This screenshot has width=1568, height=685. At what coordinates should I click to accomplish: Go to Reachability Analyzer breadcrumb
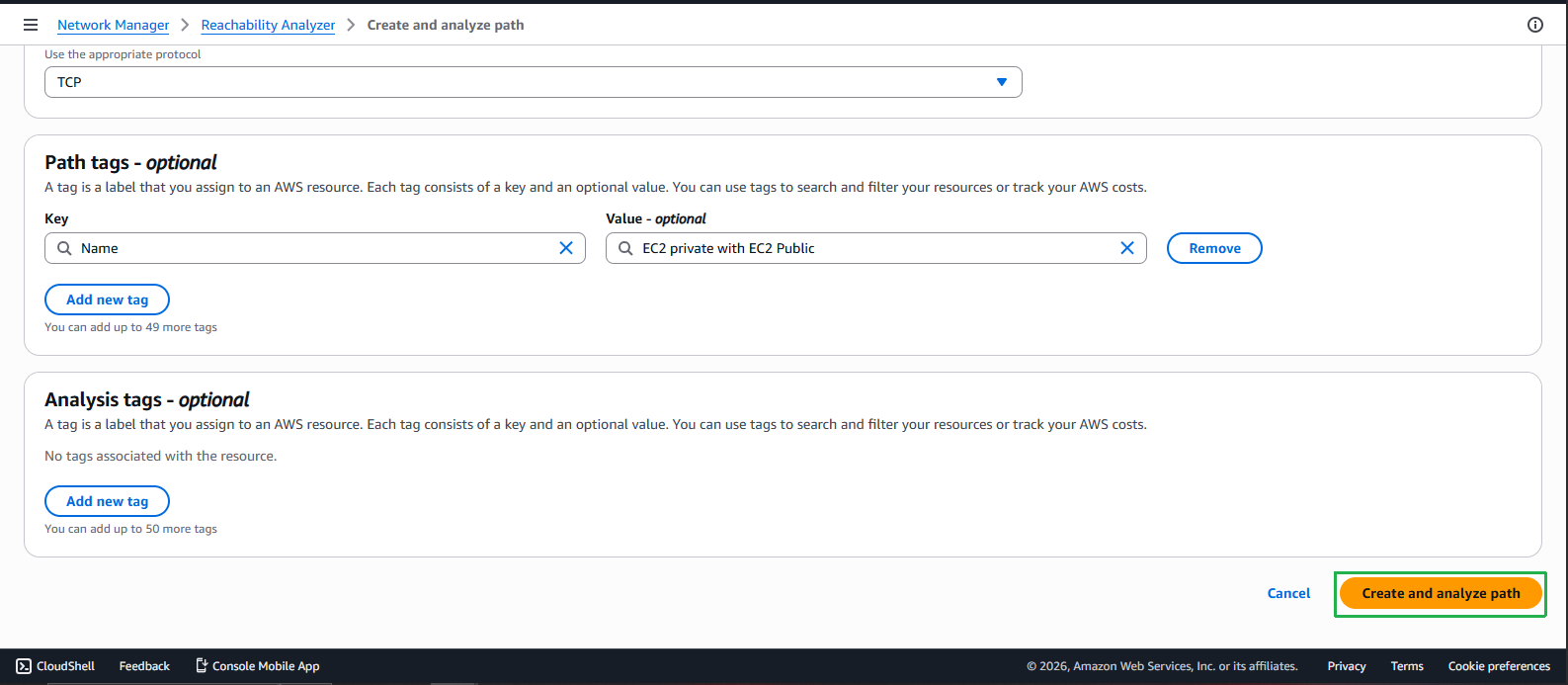(268, 25)
